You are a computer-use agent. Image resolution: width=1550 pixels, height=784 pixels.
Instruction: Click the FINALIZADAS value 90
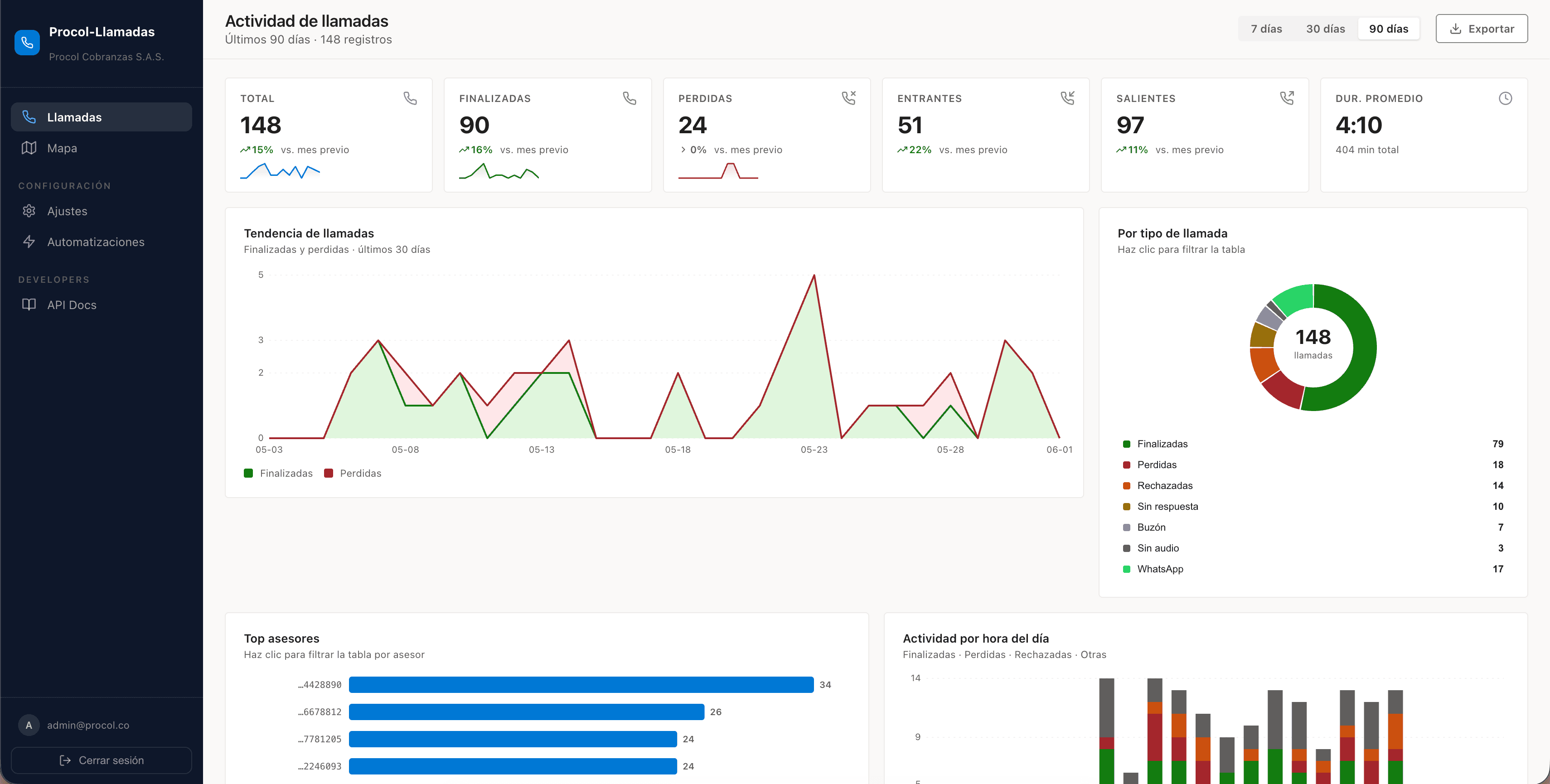474,125
